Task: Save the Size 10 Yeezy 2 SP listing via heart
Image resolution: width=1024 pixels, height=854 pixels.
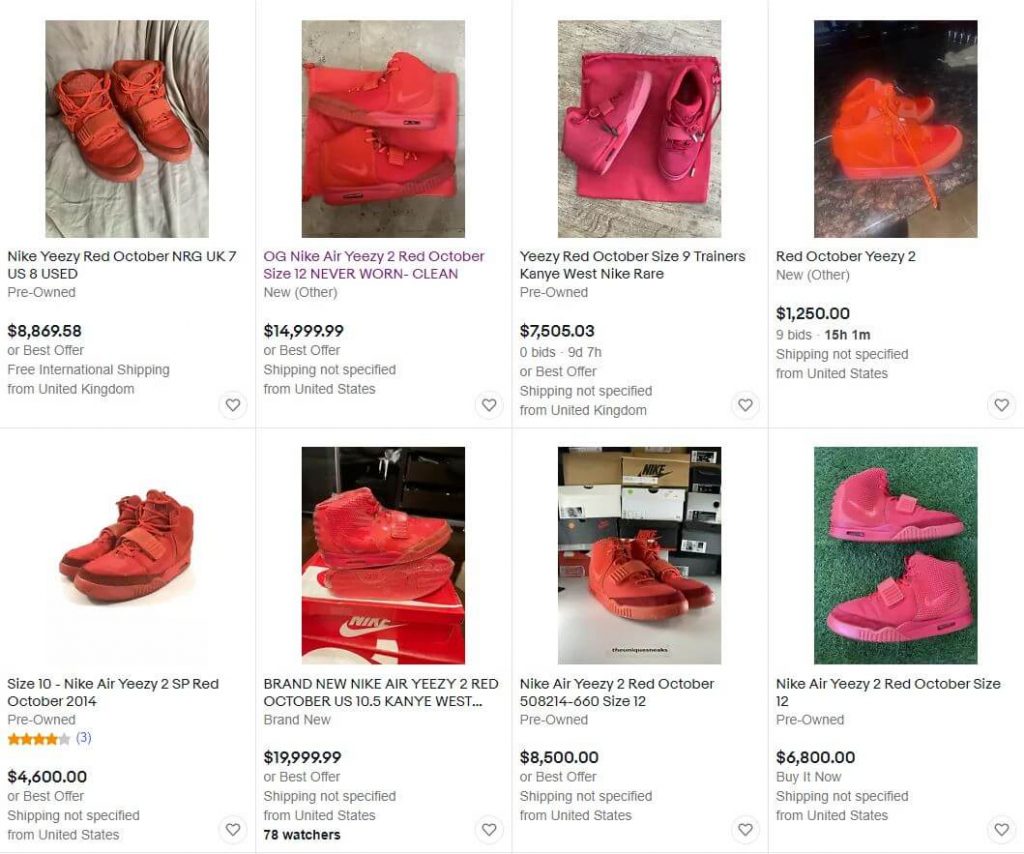Action: (x=233, y=829)
